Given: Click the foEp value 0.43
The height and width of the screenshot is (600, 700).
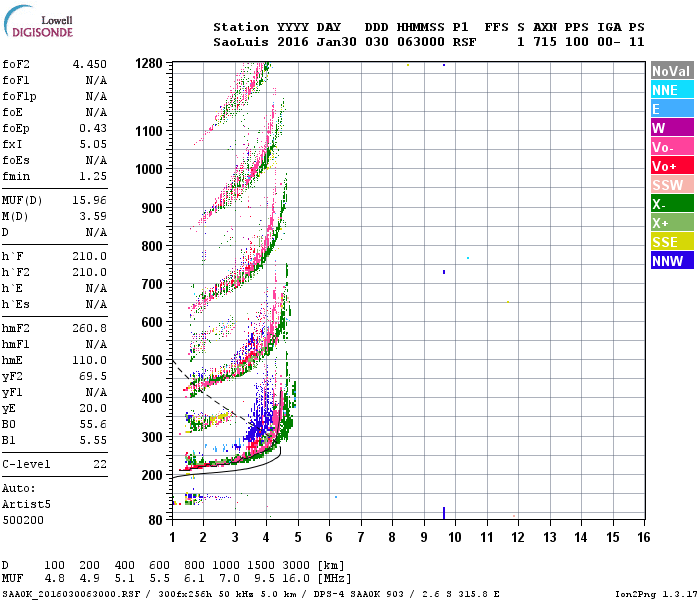Looking at the screenshot, I should pos(93,128).
